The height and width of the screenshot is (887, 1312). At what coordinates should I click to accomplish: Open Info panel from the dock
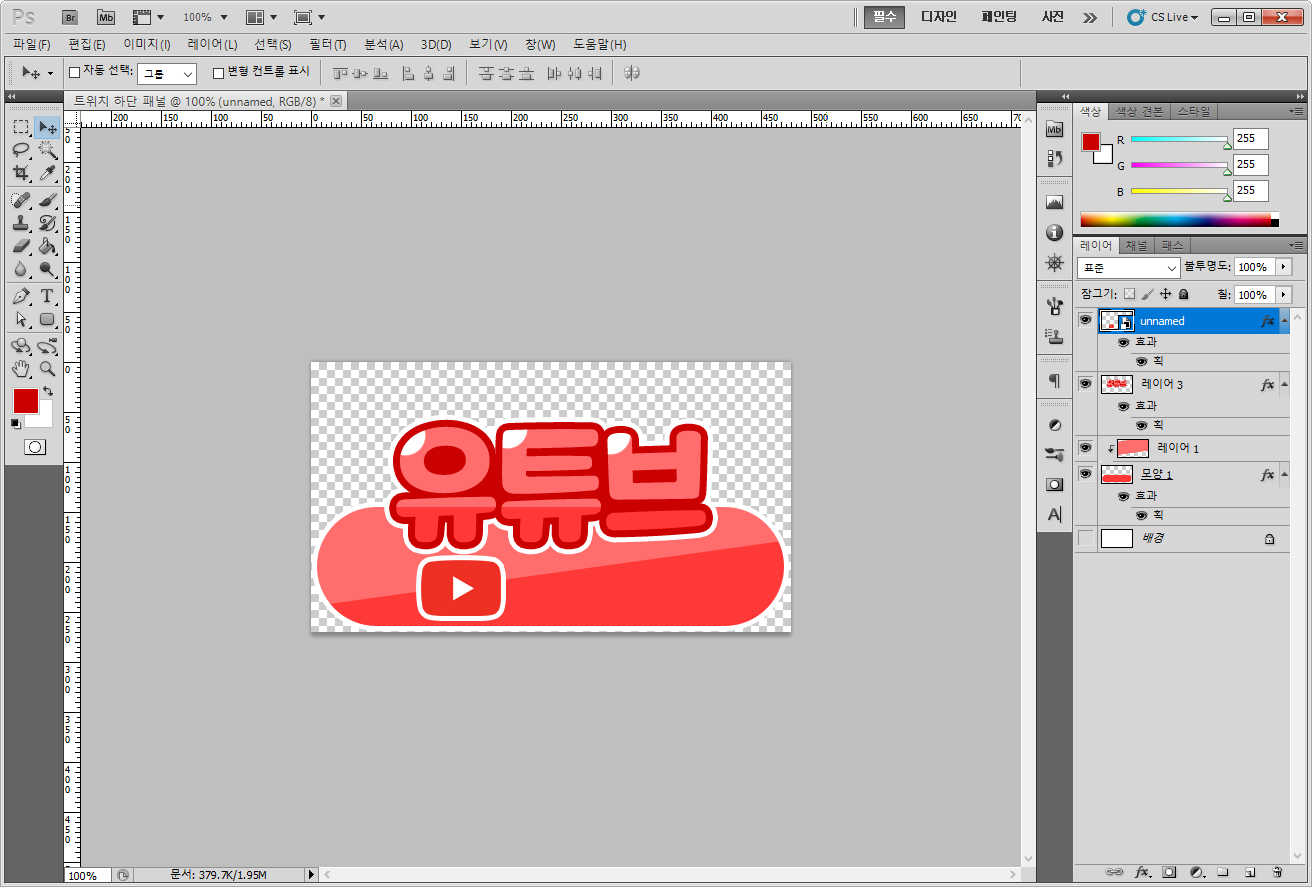[x=1054, y=233]
